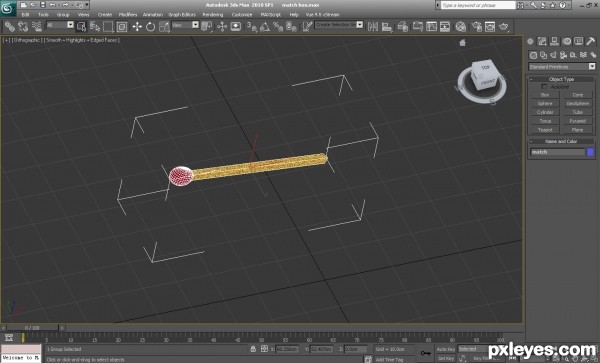Click the Tube primitive button
Screen dimensions: 600x363
(577, 112)
